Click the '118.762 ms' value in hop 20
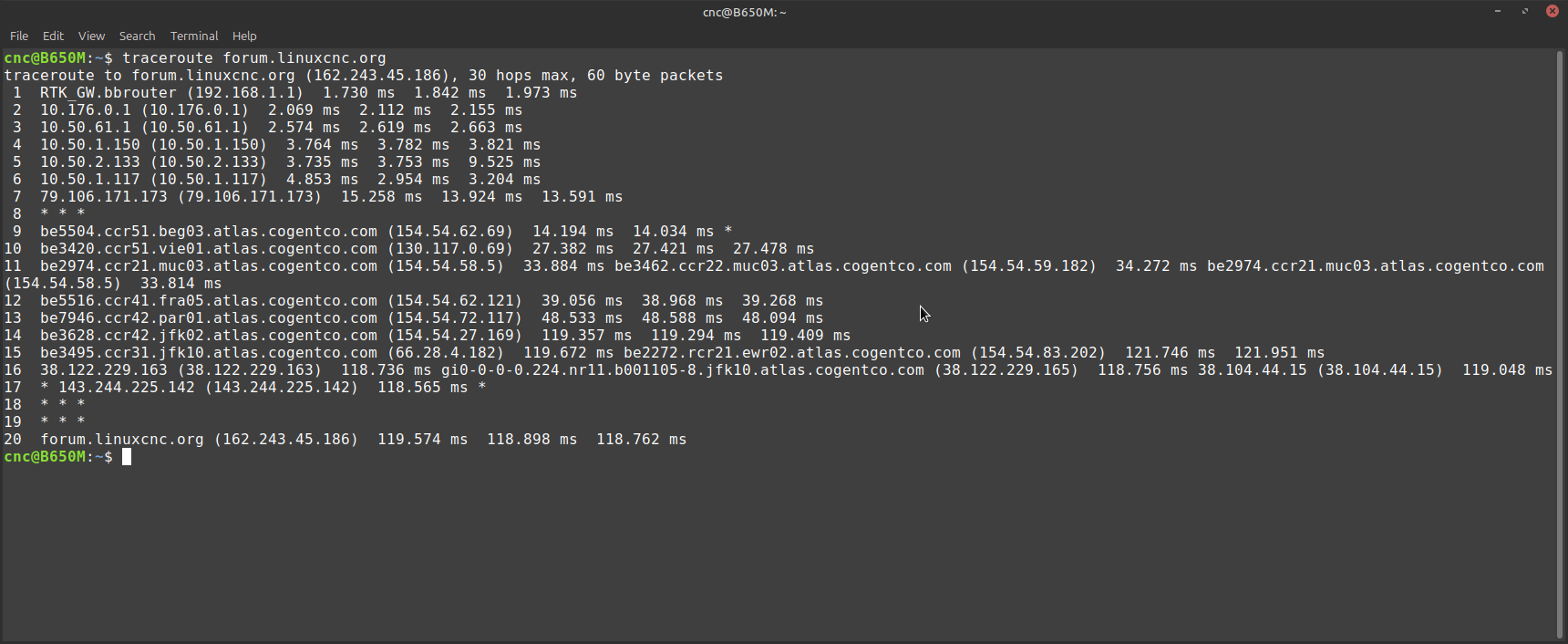Viewport: 1568px width, 644px height. (x=642, y=439)
